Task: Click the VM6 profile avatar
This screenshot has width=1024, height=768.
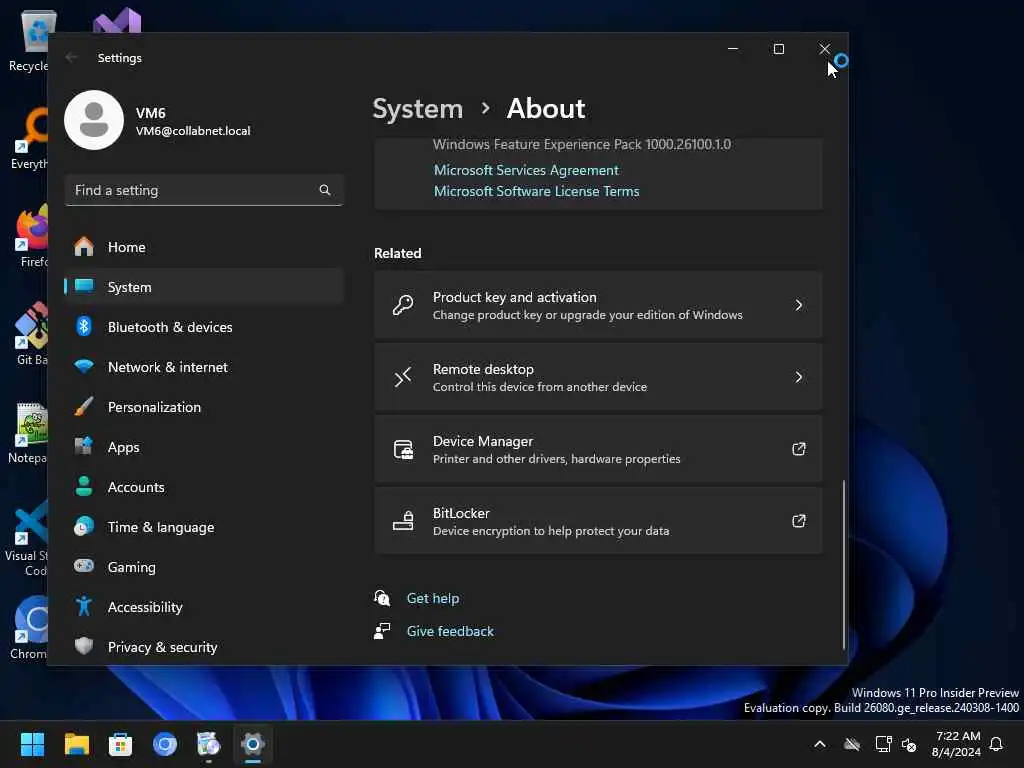Action: tap(94, 120)
